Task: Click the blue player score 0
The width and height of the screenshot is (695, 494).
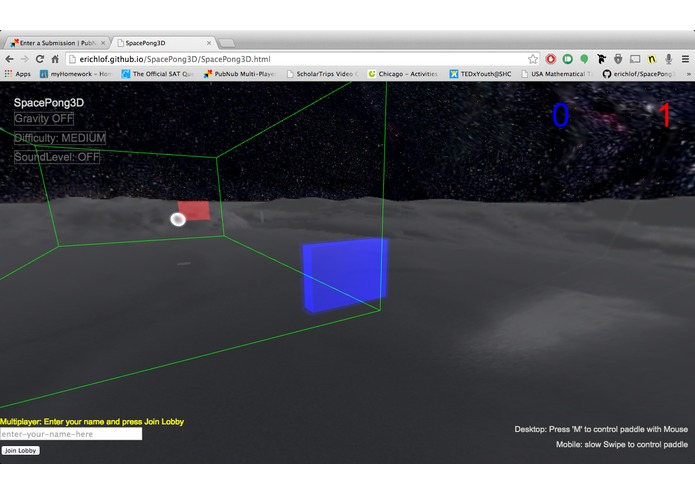Action: pos(560,116)
